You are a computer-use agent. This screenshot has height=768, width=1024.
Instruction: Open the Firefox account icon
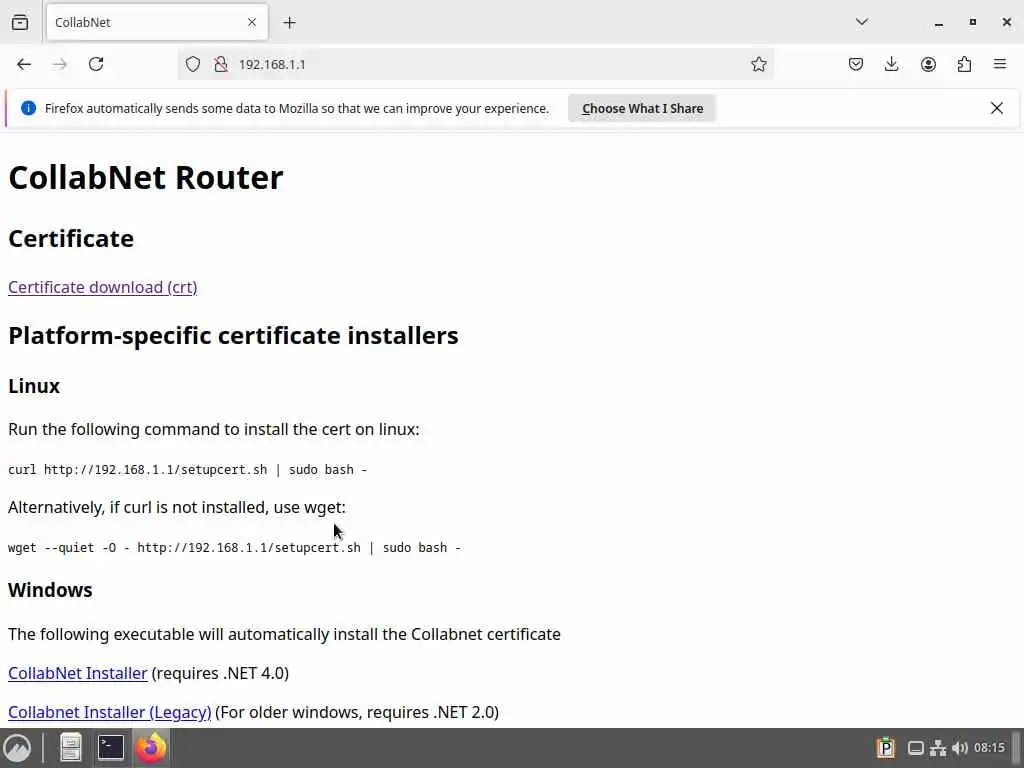coord(928,64)
